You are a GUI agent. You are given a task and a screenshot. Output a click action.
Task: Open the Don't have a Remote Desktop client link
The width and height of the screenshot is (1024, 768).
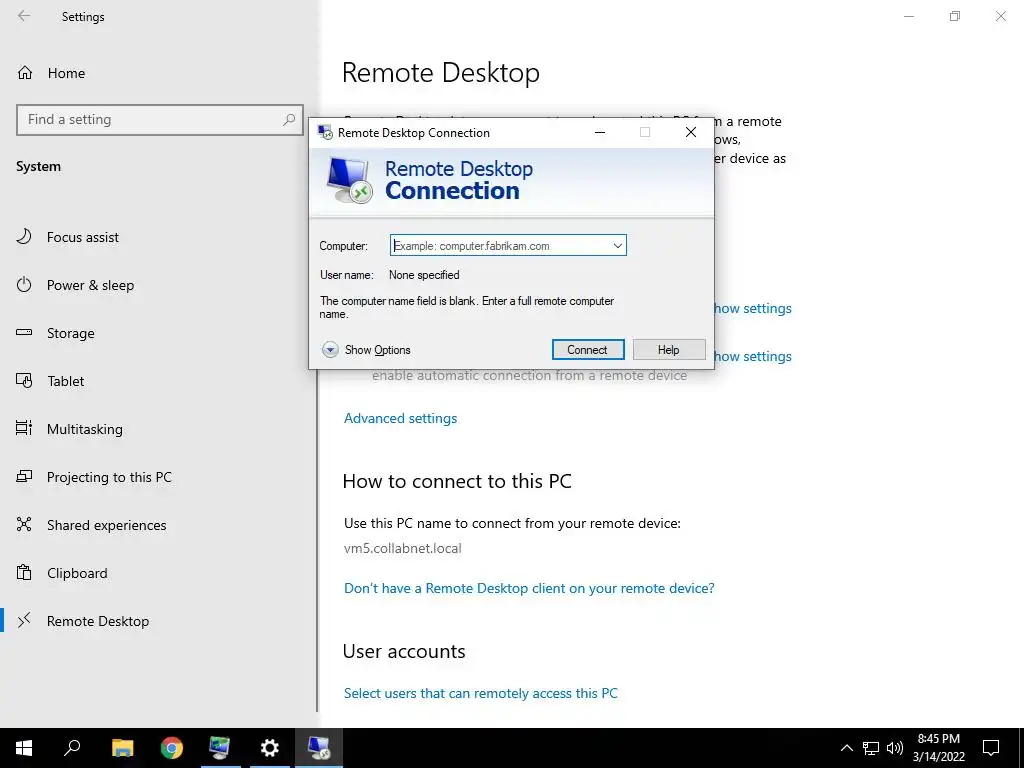point(529,588)
